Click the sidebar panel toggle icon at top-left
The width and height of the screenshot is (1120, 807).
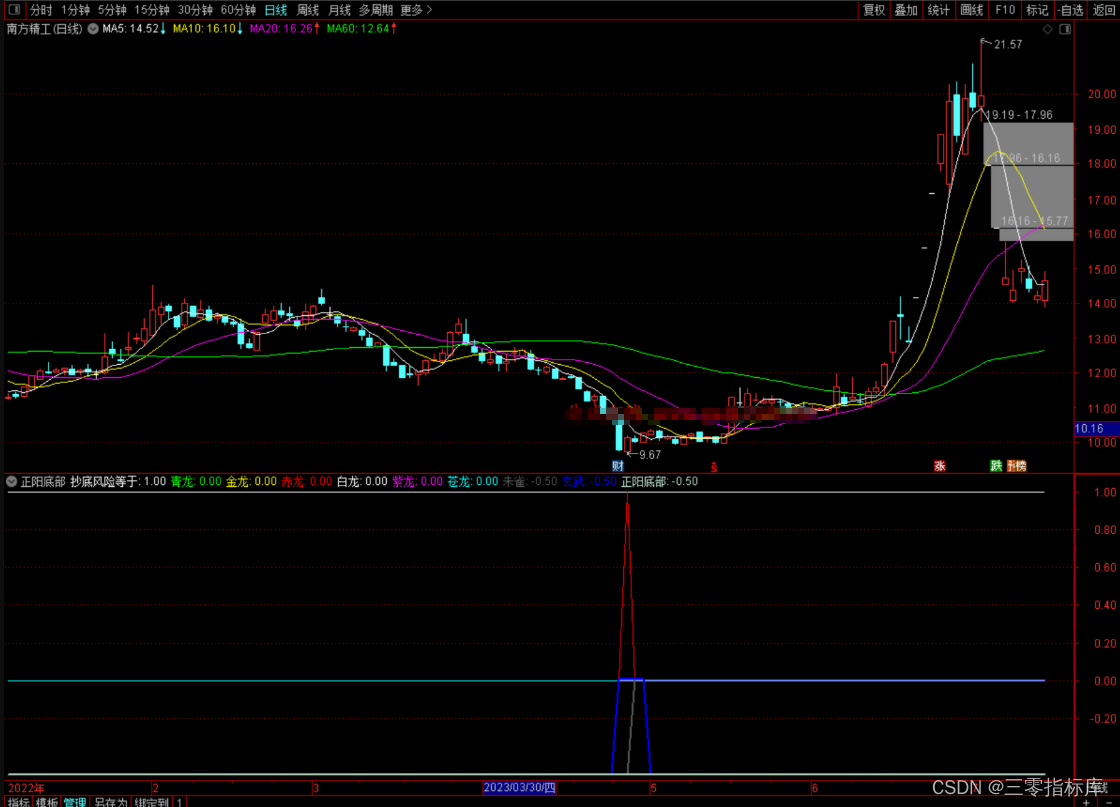coord(14,9)
